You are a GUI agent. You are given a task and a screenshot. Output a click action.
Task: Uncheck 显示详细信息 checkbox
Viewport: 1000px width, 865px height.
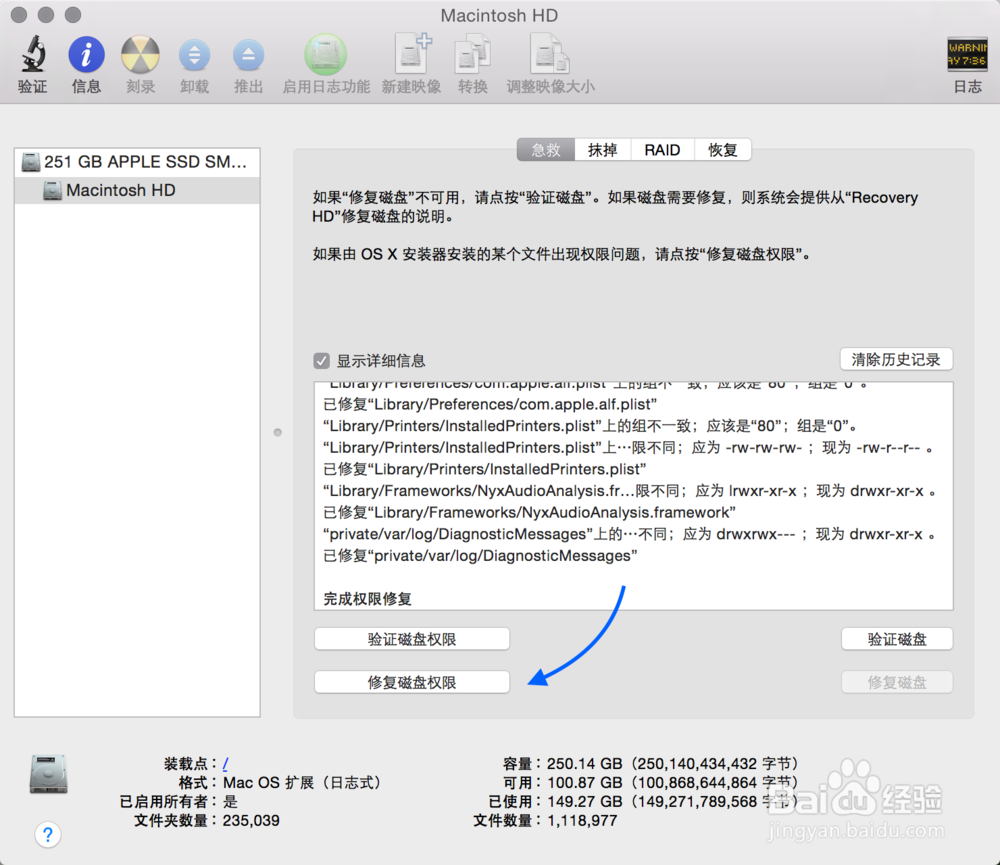pos(321,360)
